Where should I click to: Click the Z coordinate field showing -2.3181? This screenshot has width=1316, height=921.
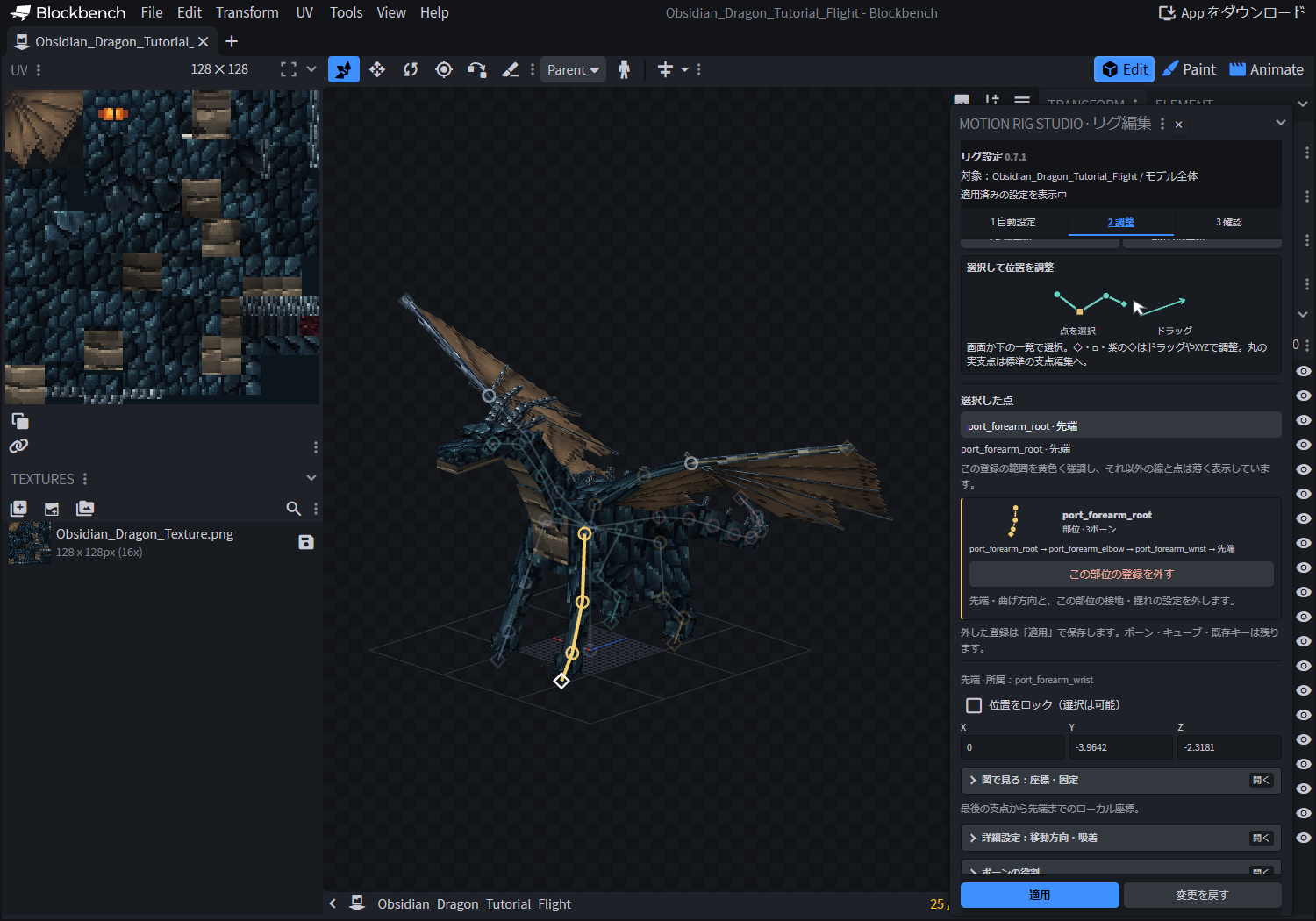(x=1228, y=747)
